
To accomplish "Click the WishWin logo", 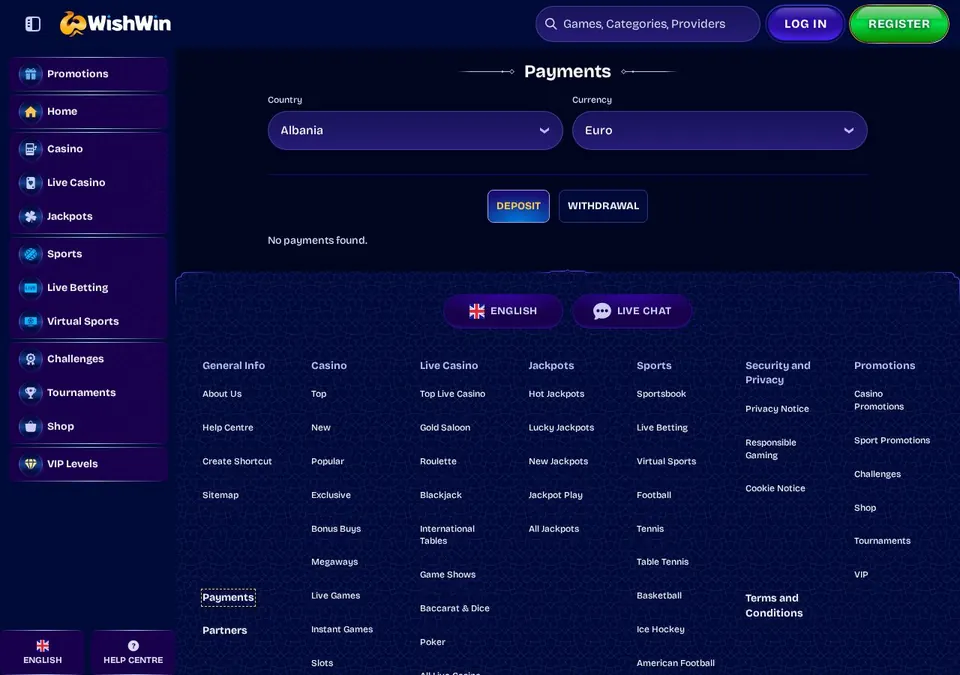I will click(116, 24).
